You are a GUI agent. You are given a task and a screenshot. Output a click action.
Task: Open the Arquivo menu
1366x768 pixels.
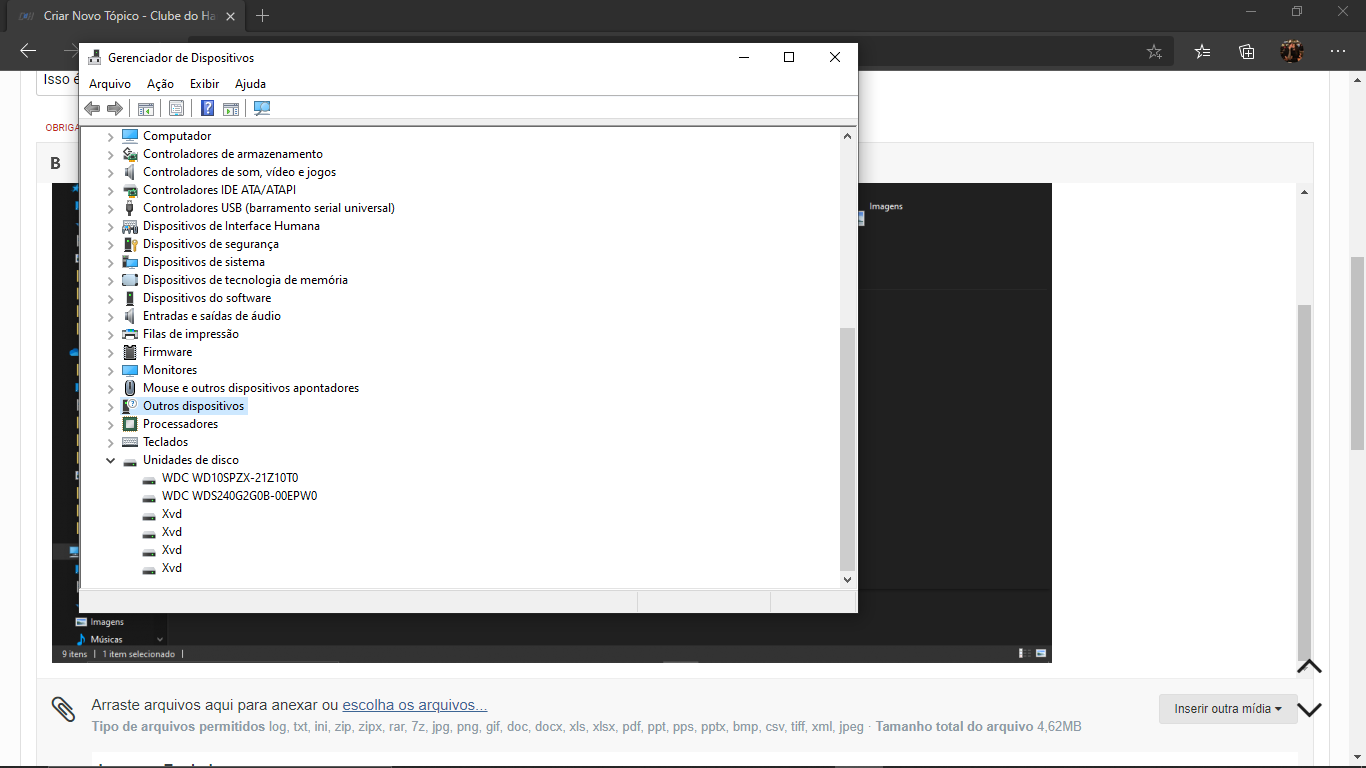pyautogui.click(x=110, y=84)
